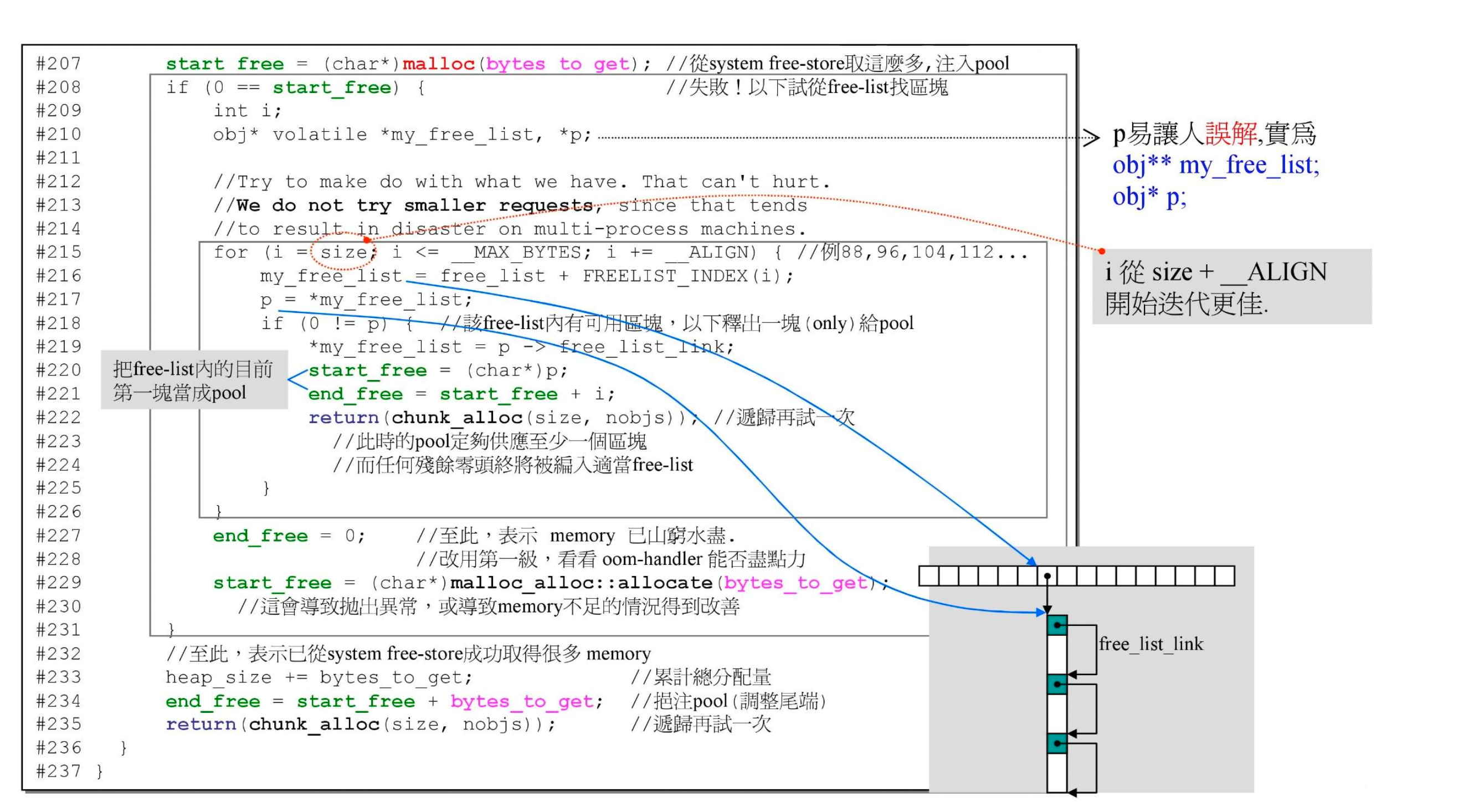Screen dimensions: 1479x812
Task: Click the chunk_alloc call on line #222
Action: (x=456, y=418)
